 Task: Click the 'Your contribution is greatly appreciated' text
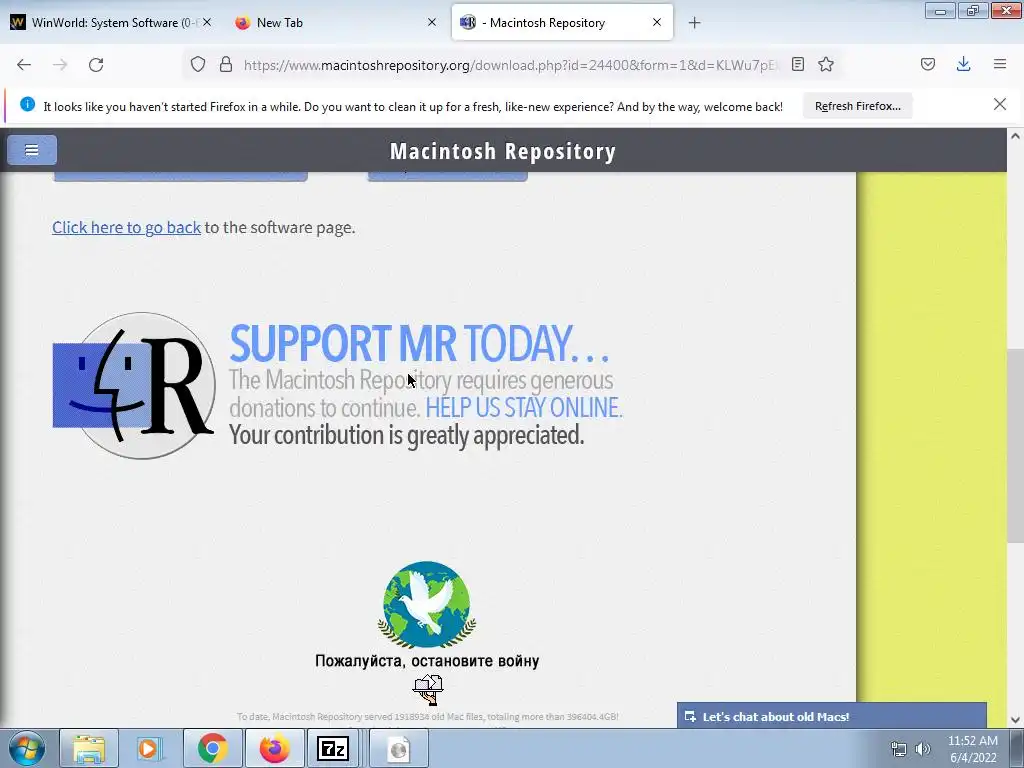coord(406,436)
